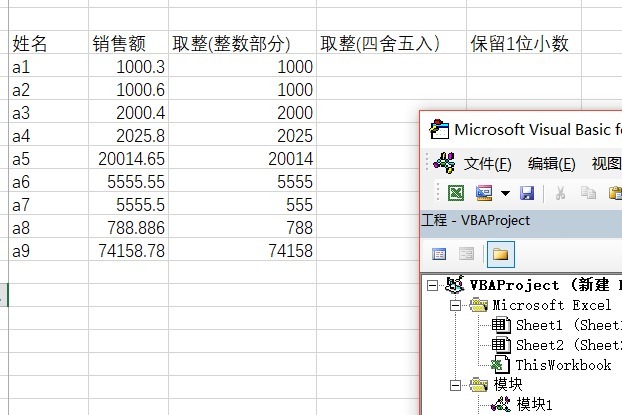Select the empty one-decimal cell in a2 row
This screenshot has width=622, height=415.
pos(524,88)
